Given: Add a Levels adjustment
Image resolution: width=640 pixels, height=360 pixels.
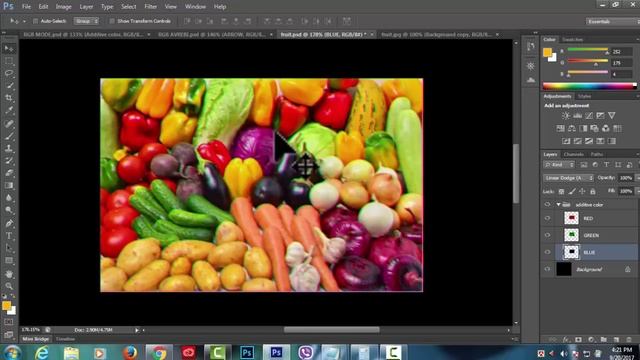Looking at the screenshot, I should coord(577,116).
